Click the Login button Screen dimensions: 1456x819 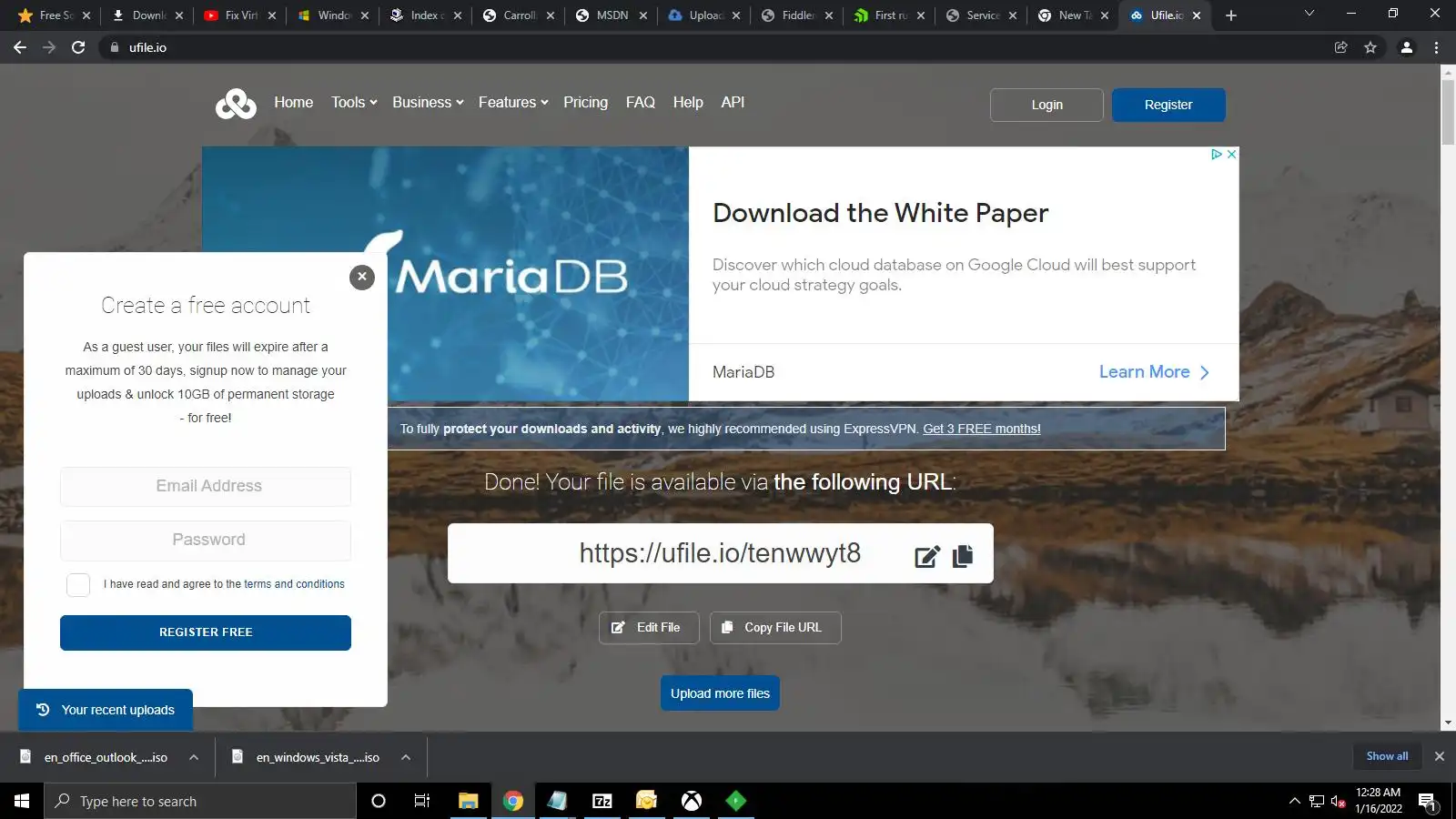[x=1046, y=105]
